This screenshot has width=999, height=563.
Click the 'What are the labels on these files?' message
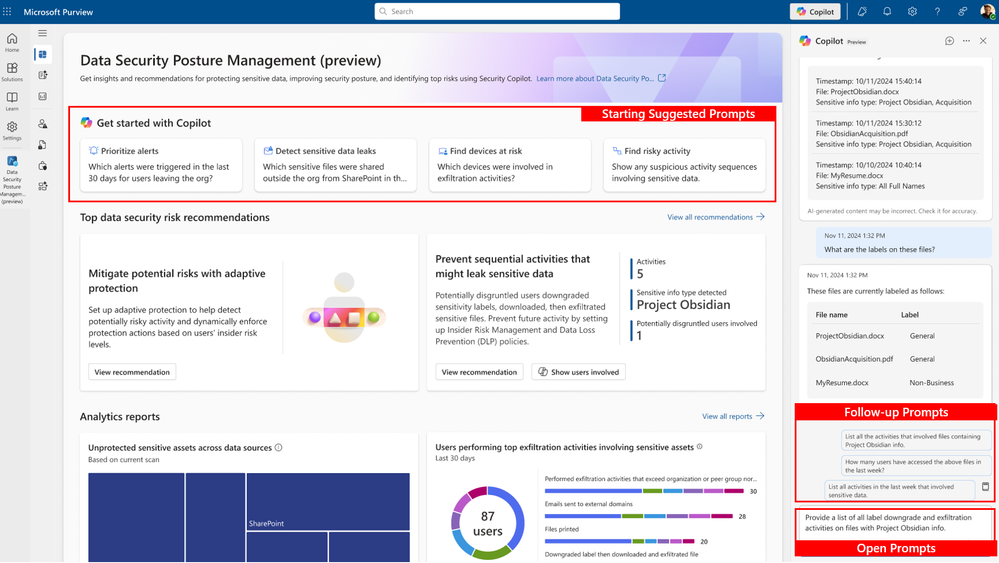pyautogui.click(x=903, y=243)
